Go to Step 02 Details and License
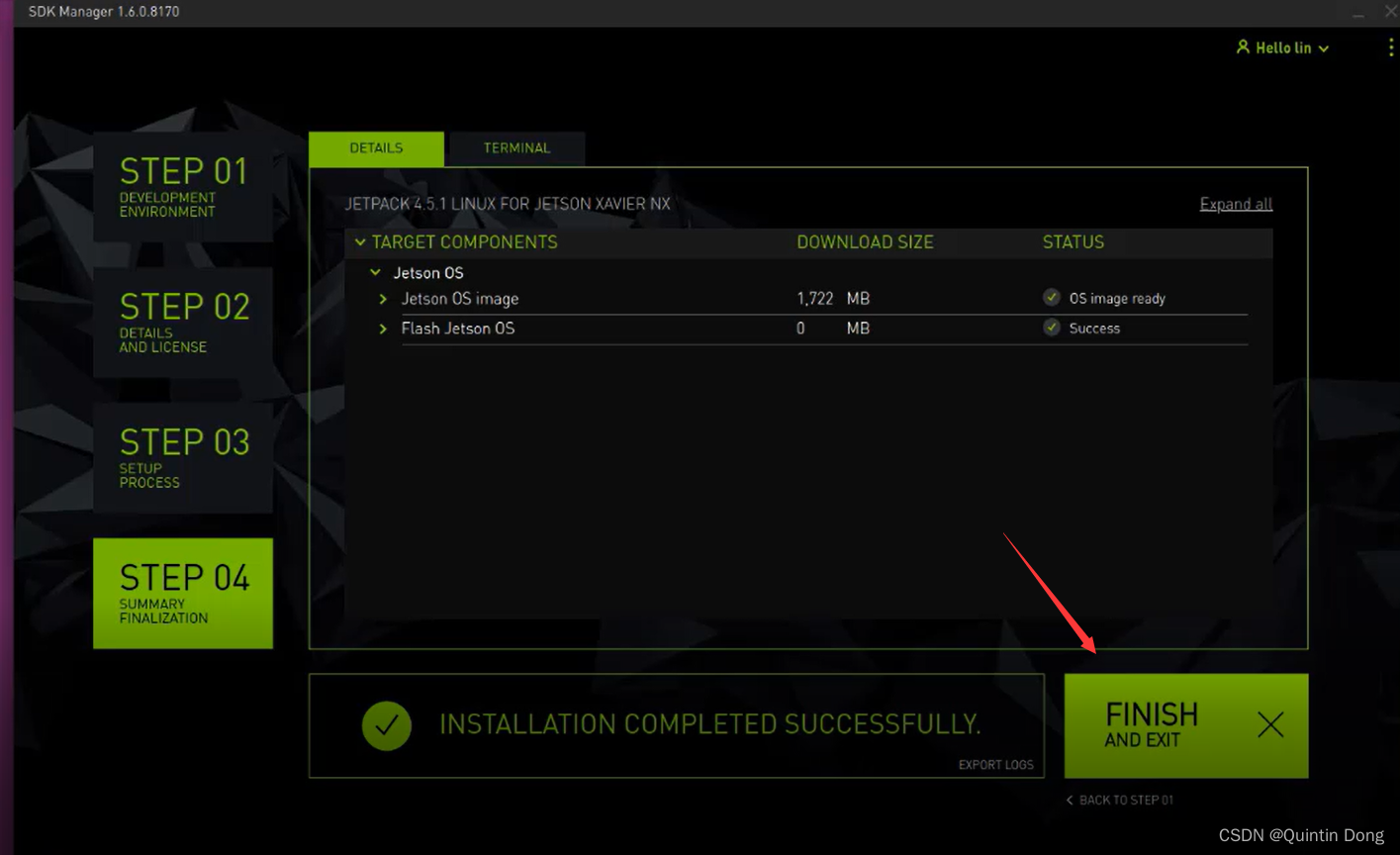This screenshot has height=855, width=1400. (x=183, y=323)
